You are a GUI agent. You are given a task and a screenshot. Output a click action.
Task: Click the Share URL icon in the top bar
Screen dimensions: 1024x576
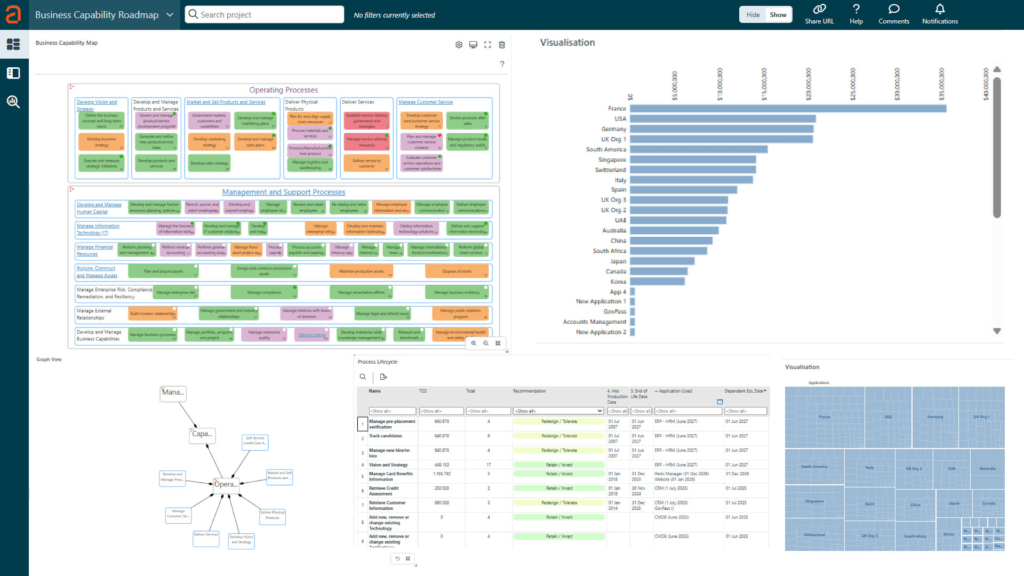820,14
